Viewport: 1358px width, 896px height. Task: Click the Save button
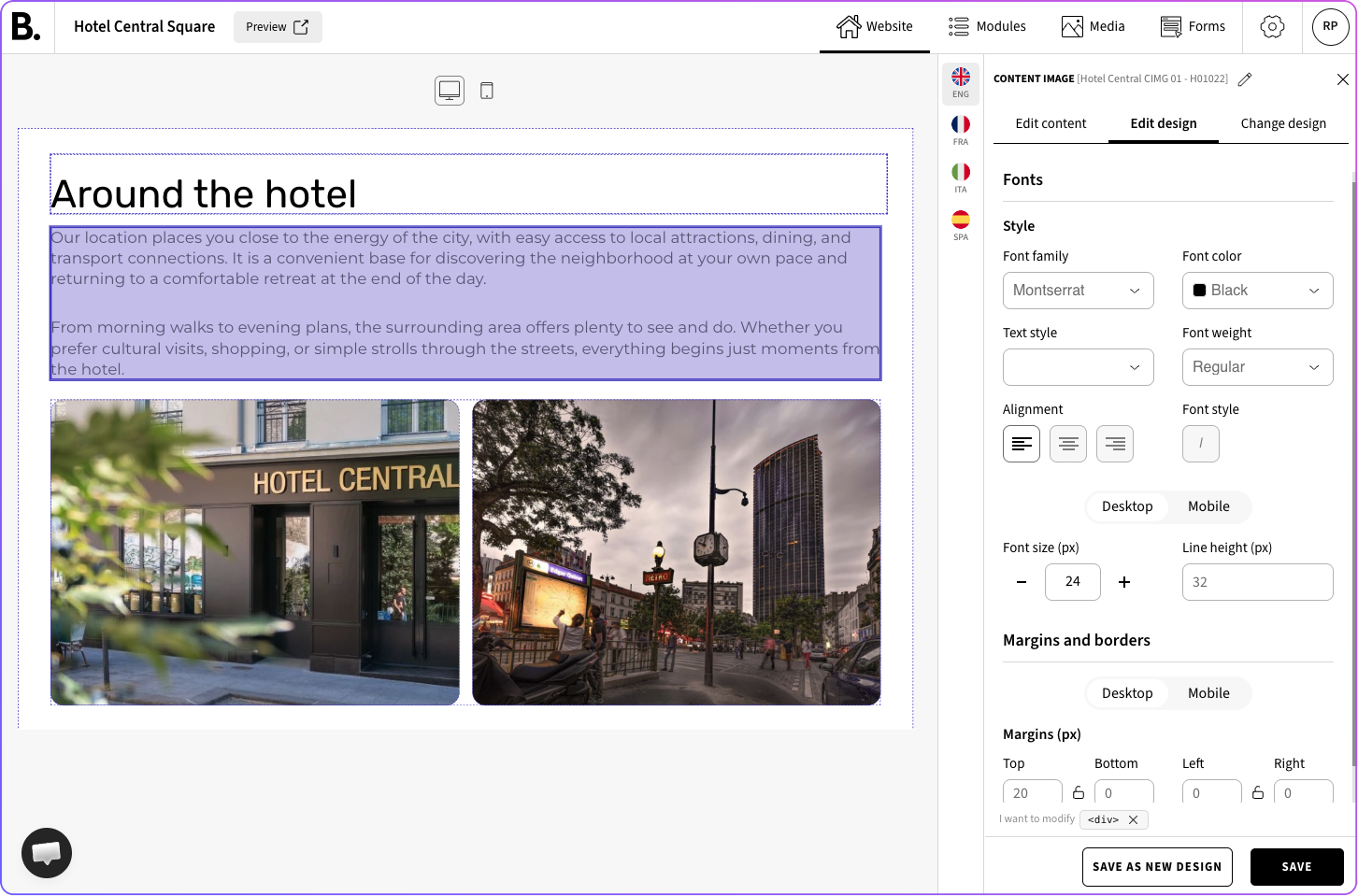(1297, 867)
